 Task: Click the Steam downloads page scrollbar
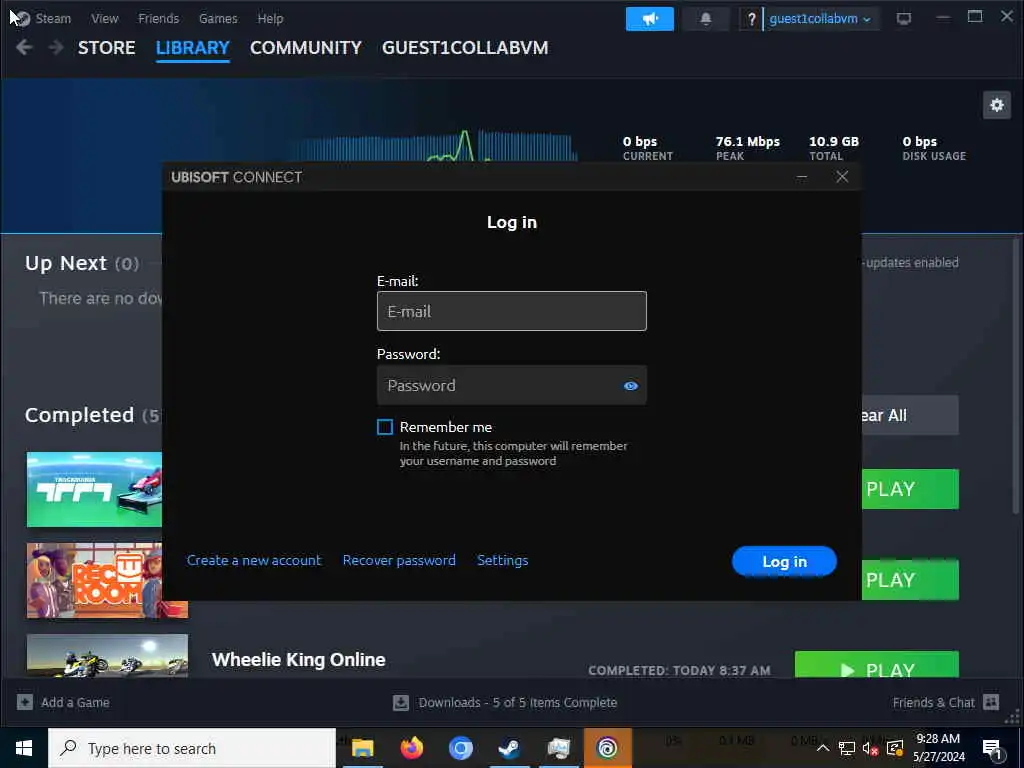1016,375
